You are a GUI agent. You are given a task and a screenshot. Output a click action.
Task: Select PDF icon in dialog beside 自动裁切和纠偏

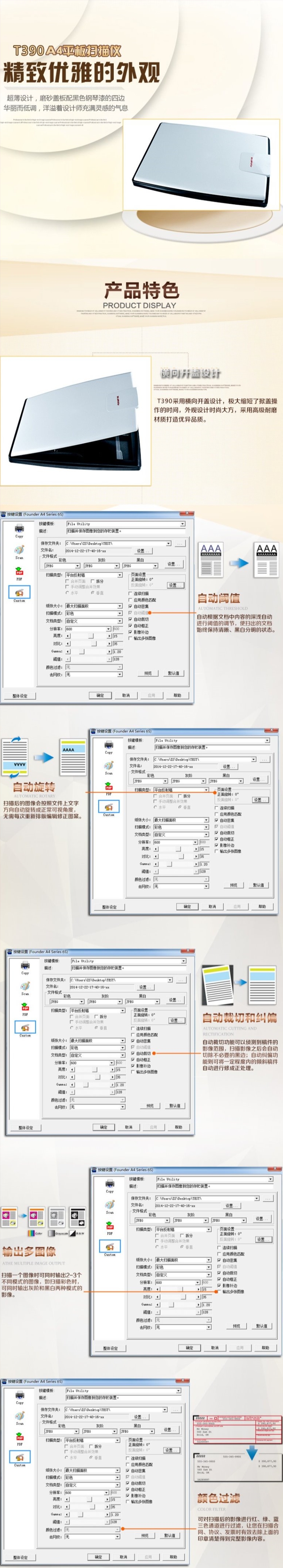(x=25, y=1007)
